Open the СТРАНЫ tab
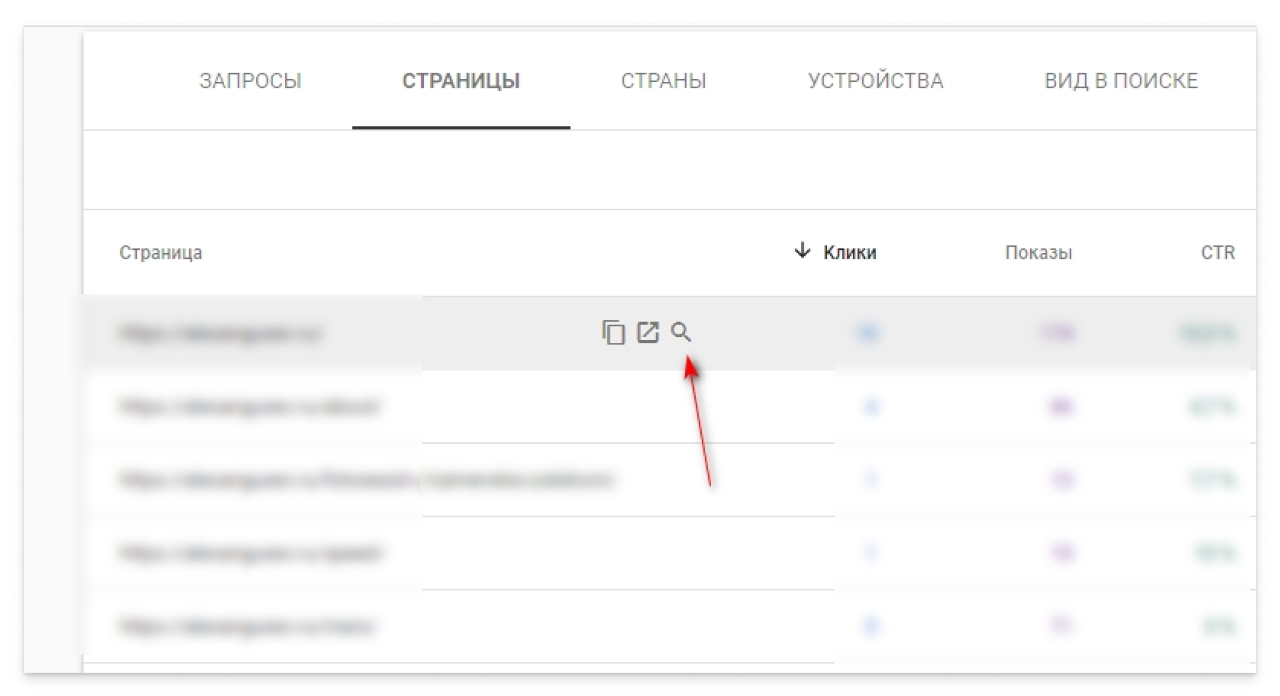This screenshot has width=1280, height=696. (x=664, y=81)
